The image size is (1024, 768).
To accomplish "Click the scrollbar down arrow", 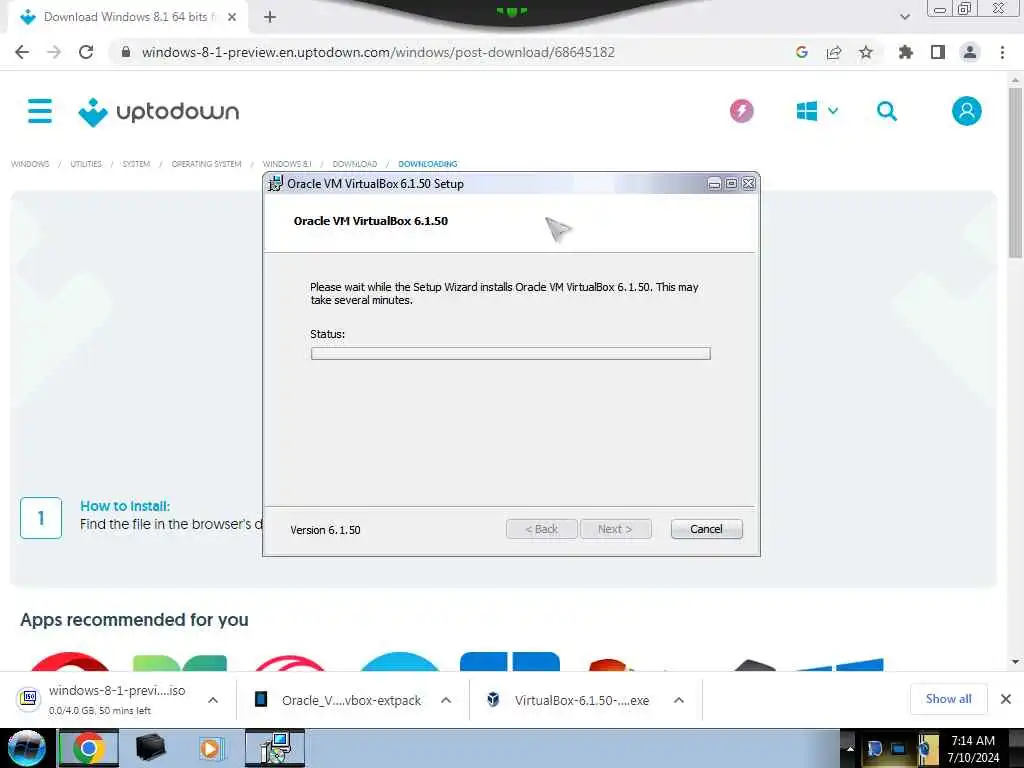I will pyautogui.click(x=1015, y=662).
